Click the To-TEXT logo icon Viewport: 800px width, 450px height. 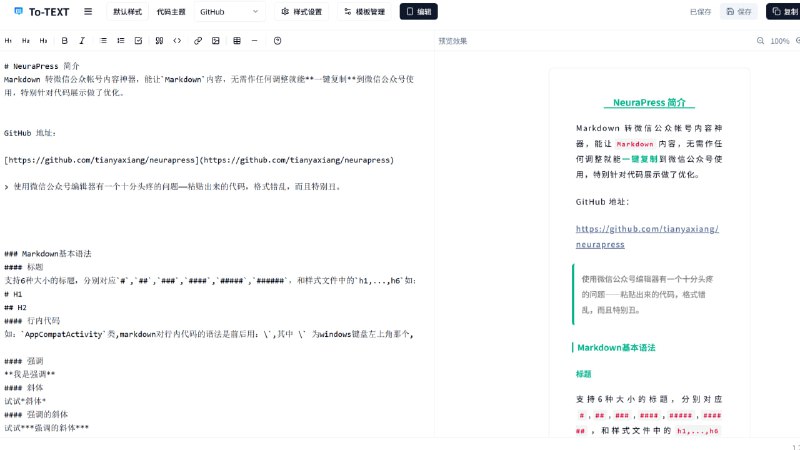(x=18, y=11)
